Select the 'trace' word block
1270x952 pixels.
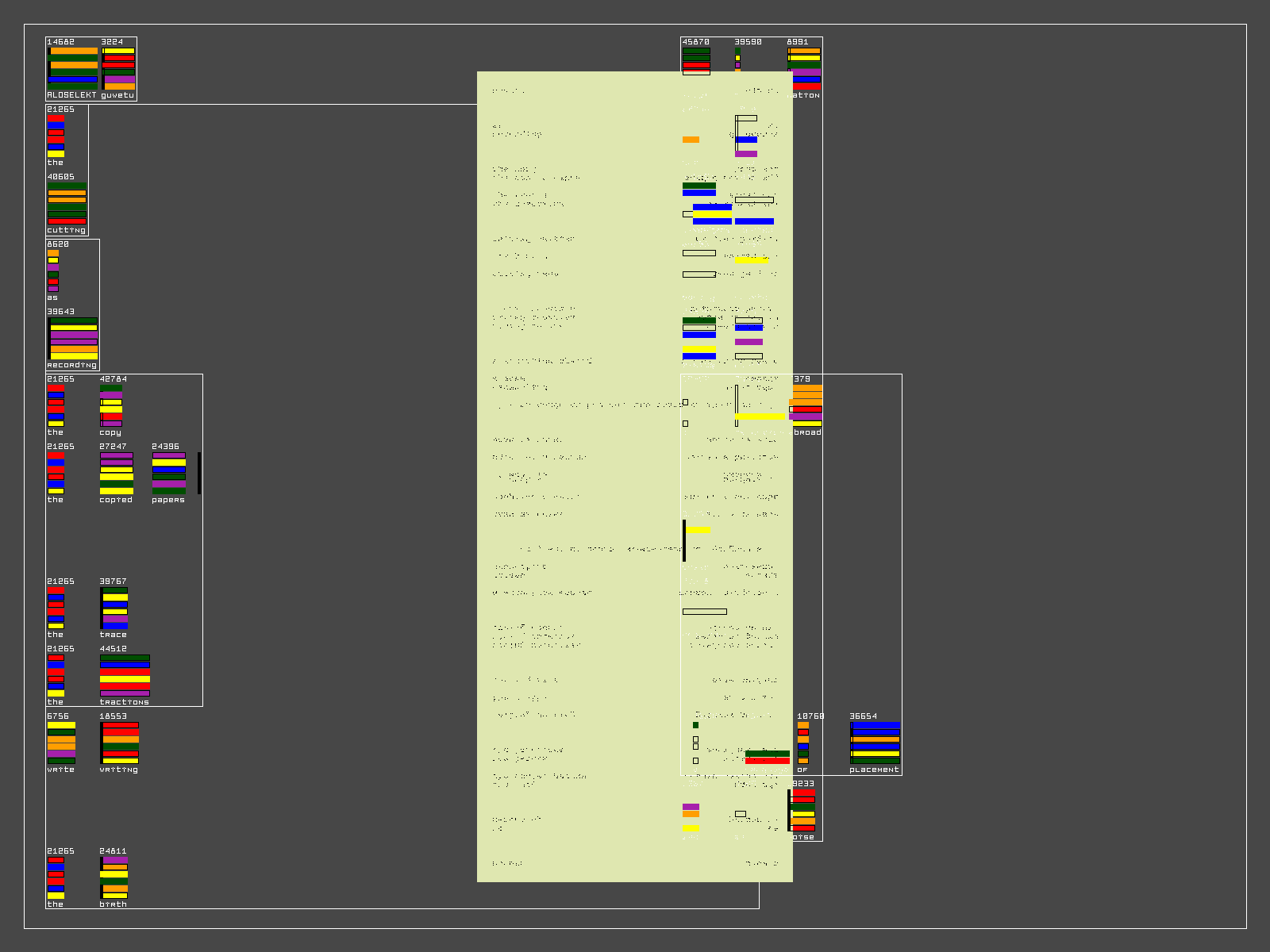pos(114,608)
